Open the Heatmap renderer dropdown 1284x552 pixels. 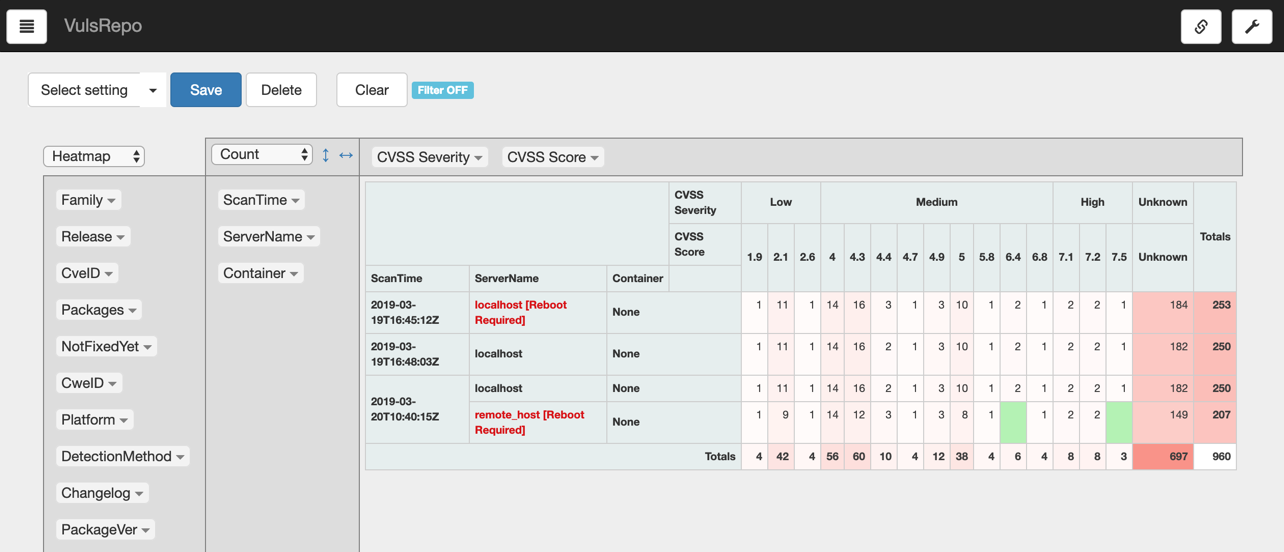pyautogui.click(x=94, y=156)
